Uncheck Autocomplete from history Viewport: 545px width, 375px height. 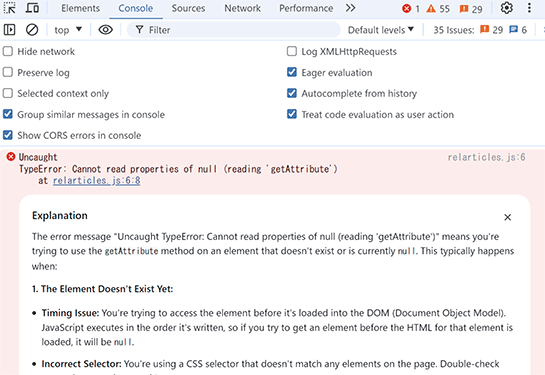click(x=292, y=93)
